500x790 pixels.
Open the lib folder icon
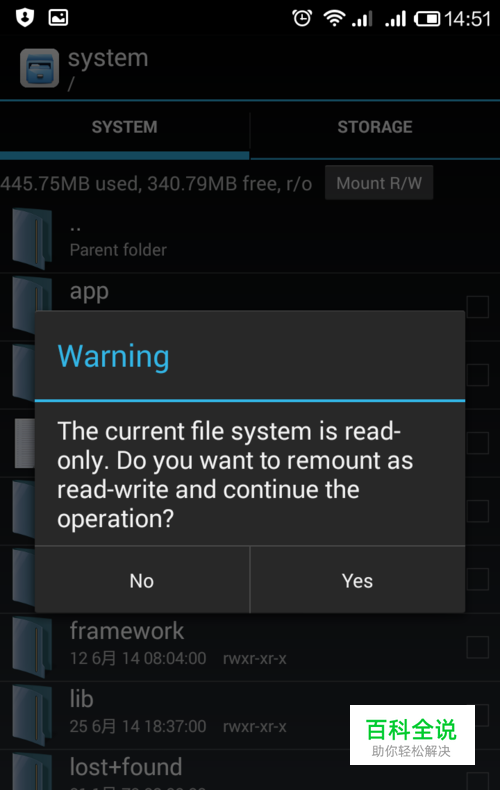pyautogui.click(x=32, y=715)
